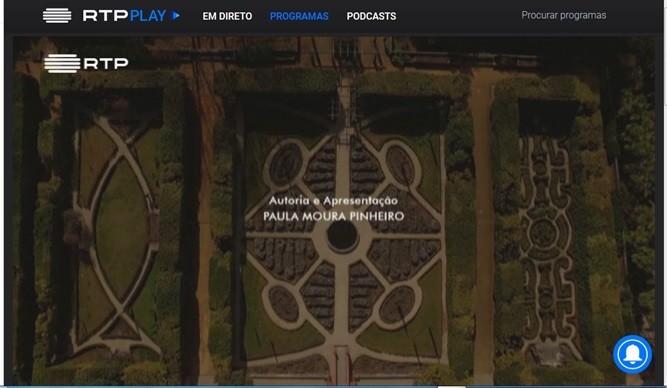The height and width of the screenshot is (388, 667).
Task: Click the video player showing the garden
Action: pos(334,211)
